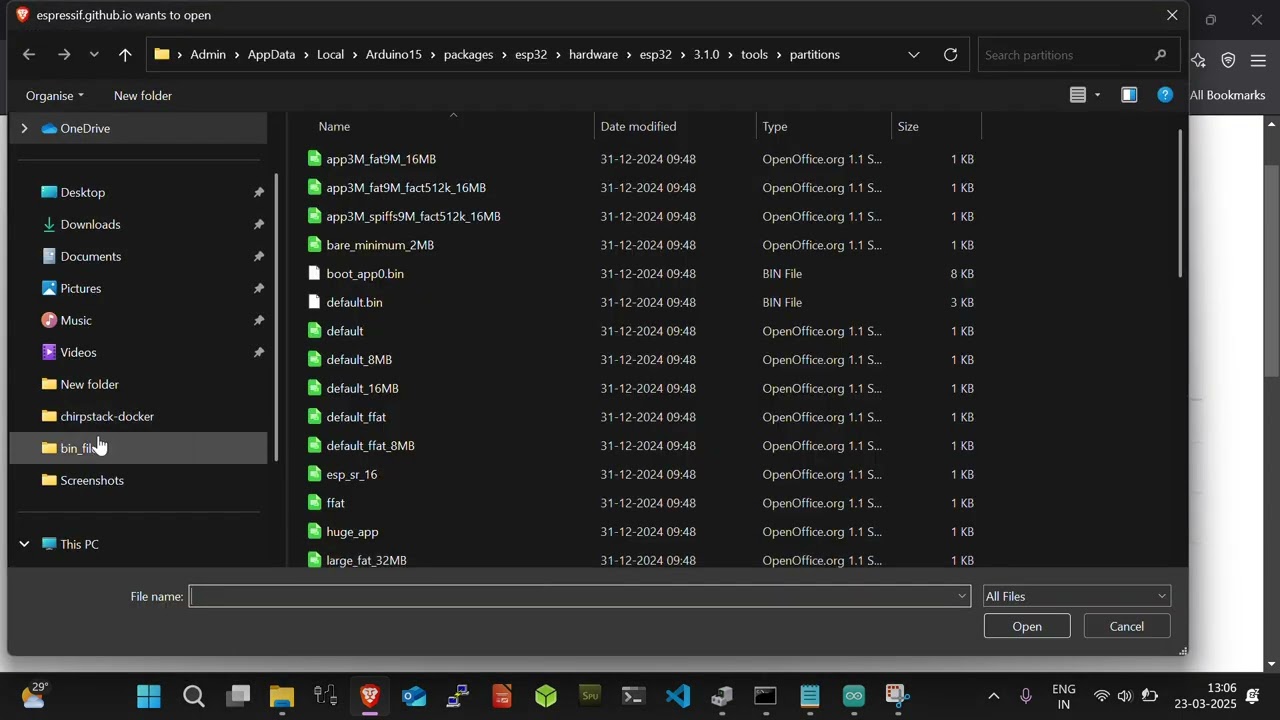Open Brave main menu hamburger icon
The height and width of the screenshot is (720, 1280).
coord(1258,61)
